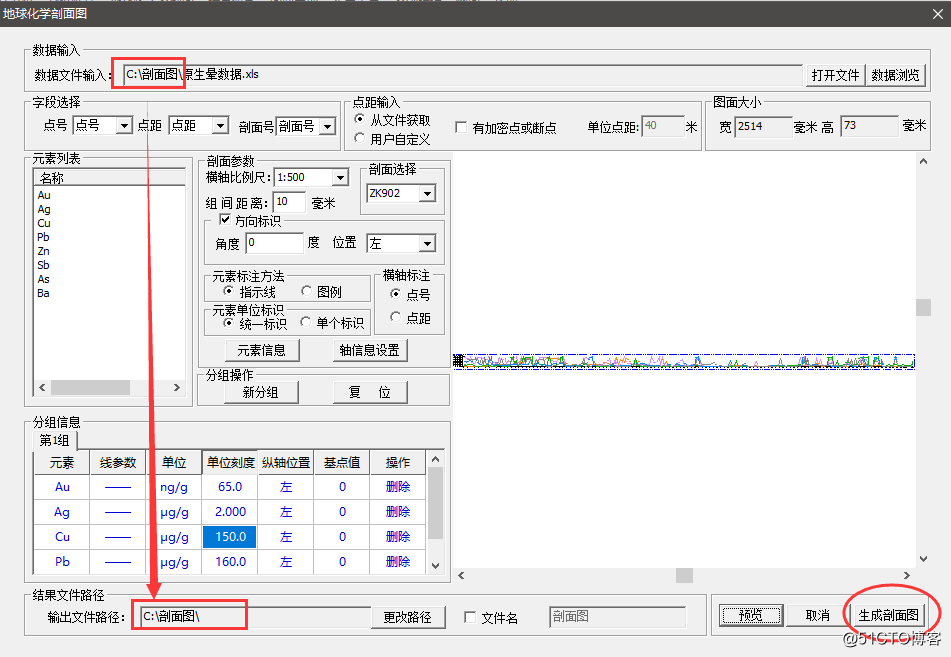951x657 pixels.
Task: Open 轴信息设置 axis settings
Action: pyautogui.click(x=370, y=351)
